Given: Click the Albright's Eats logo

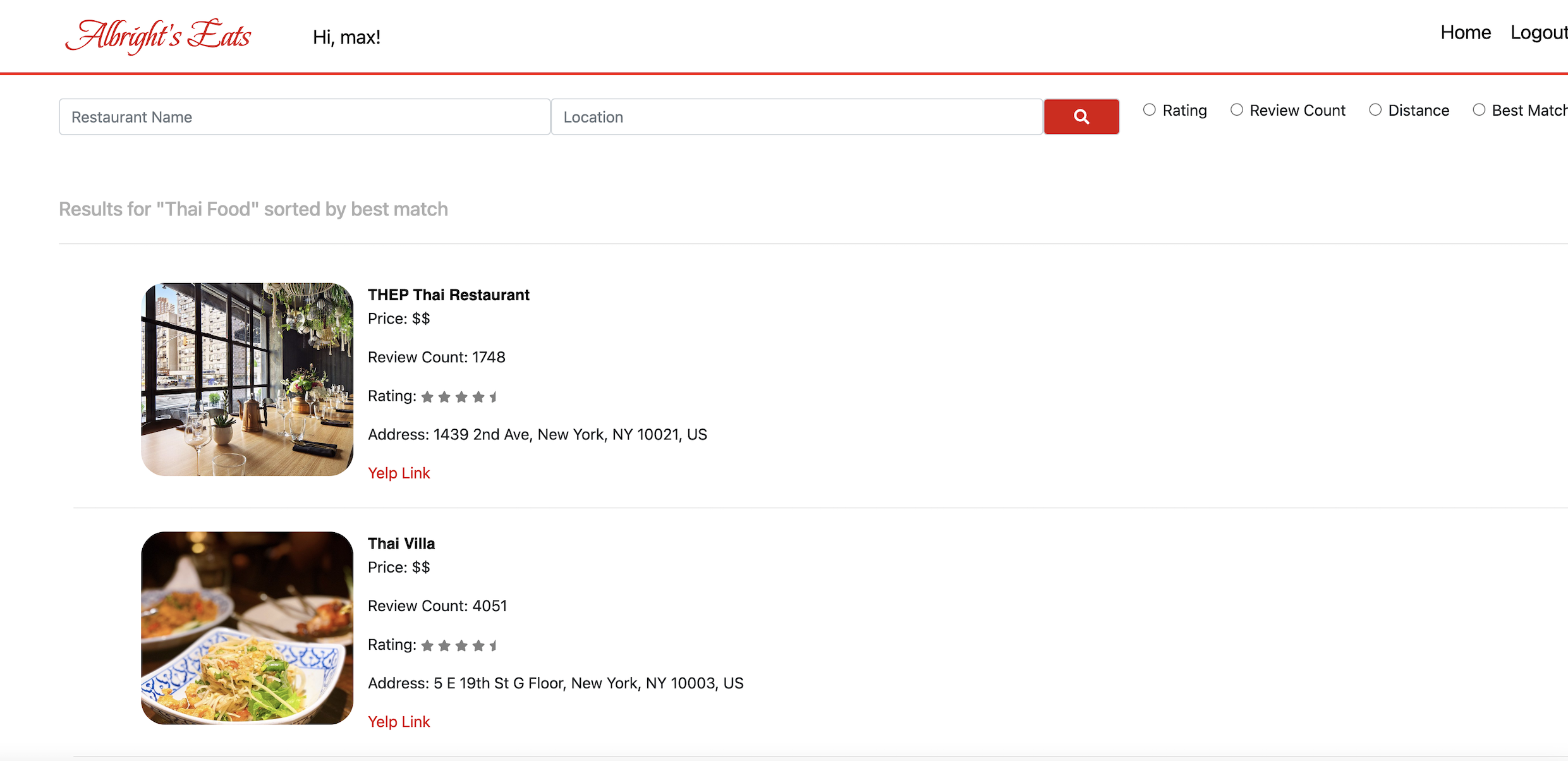Looking at the screenshot, I should [158, 36].
